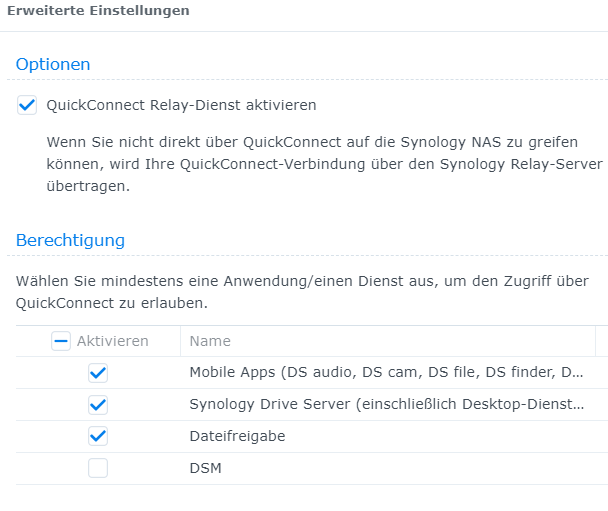Toggle the Aktivieren select-all header checkbox
This screenshot has width=608, height=511.
tap(61, 341)
